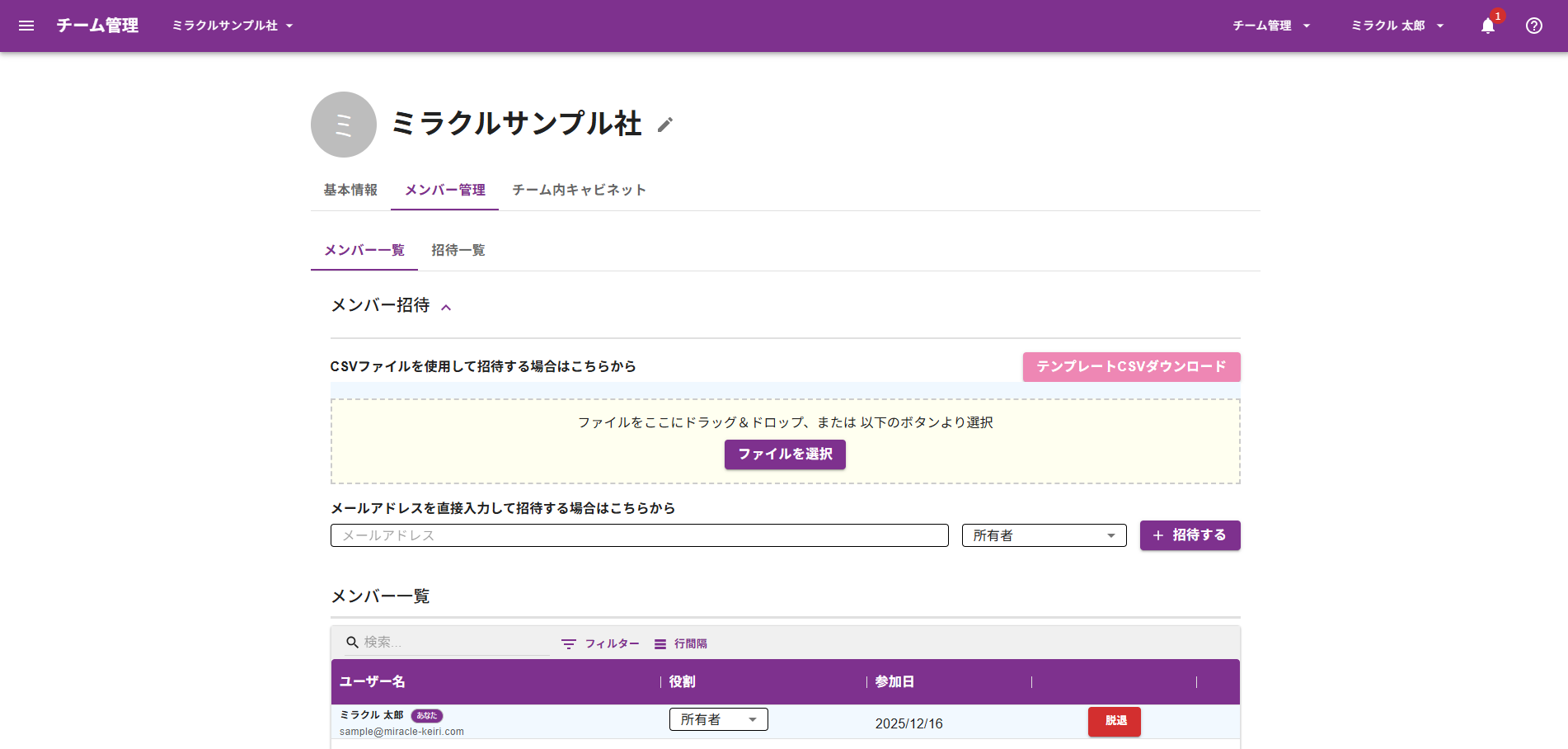Click the テンプレートCSVダウンロード button
This screenshot has height=749, width=1568.
point(1131,366)
